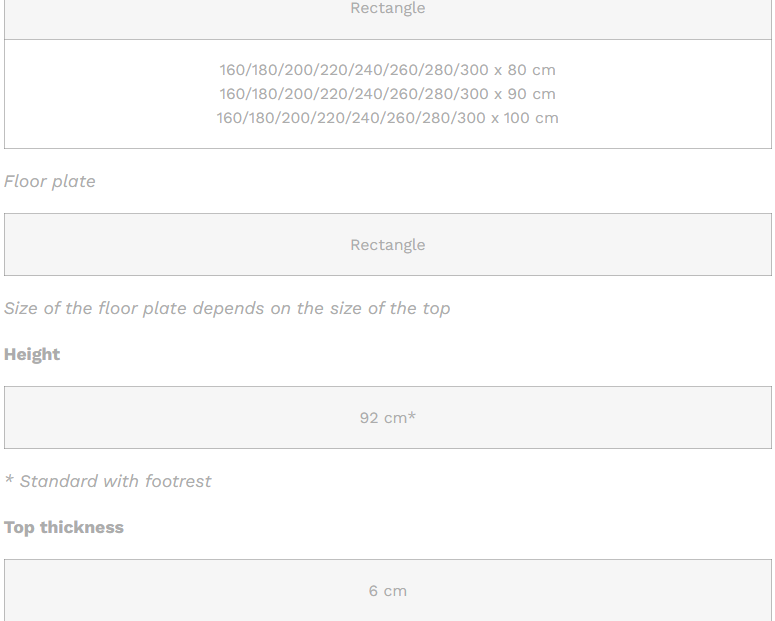The height and width of the screenshot is (621, 775).
Task: Click the Height heading
Action: pos(32,355)
